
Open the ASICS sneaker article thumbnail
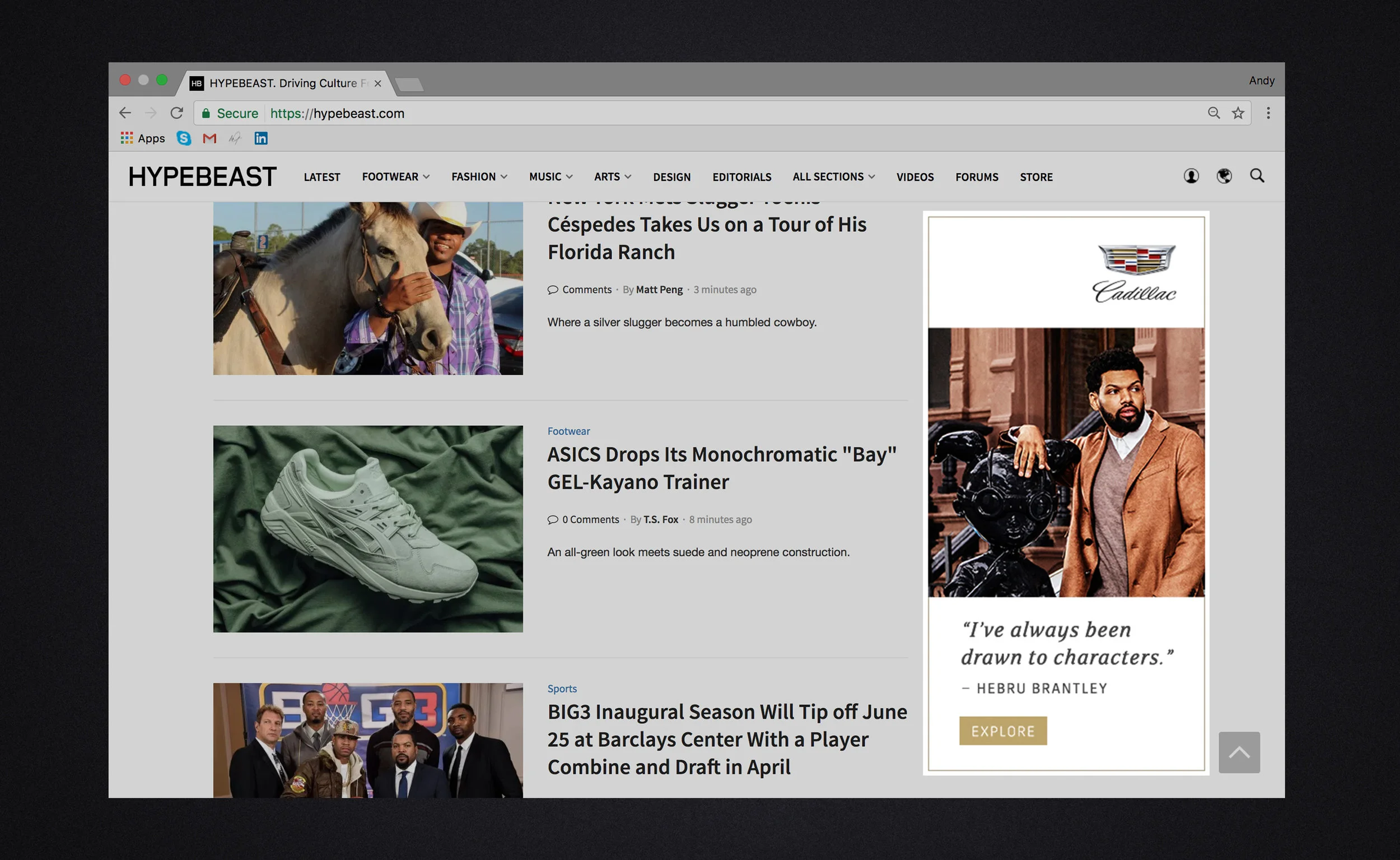point(367,528)
